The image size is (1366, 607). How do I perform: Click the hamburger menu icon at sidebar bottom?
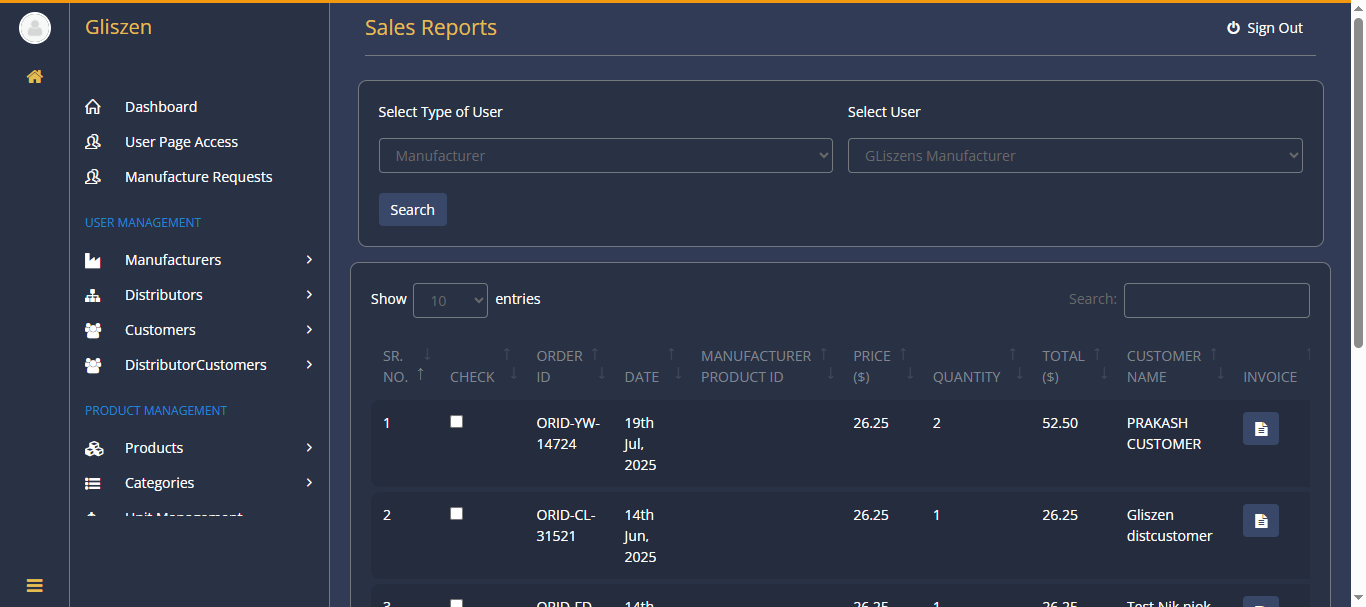[35, 586]
